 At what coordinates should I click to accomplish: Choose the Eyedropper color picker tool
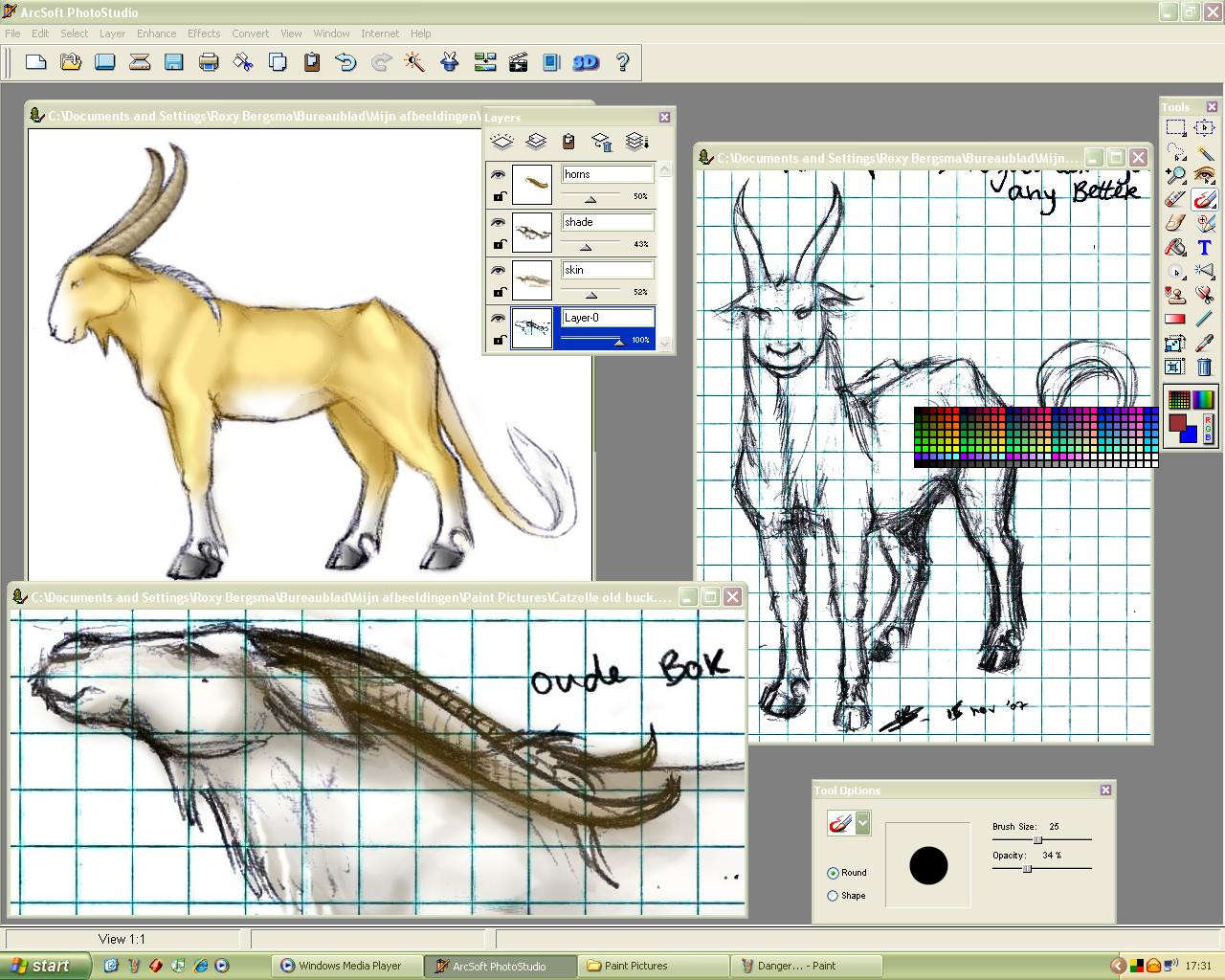1204,343
